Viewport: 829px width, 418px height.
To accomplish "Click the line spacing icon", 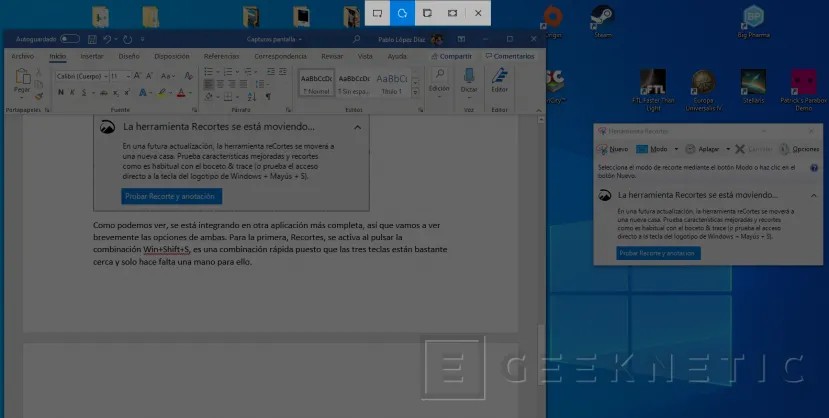I will (x=260, y=84).
